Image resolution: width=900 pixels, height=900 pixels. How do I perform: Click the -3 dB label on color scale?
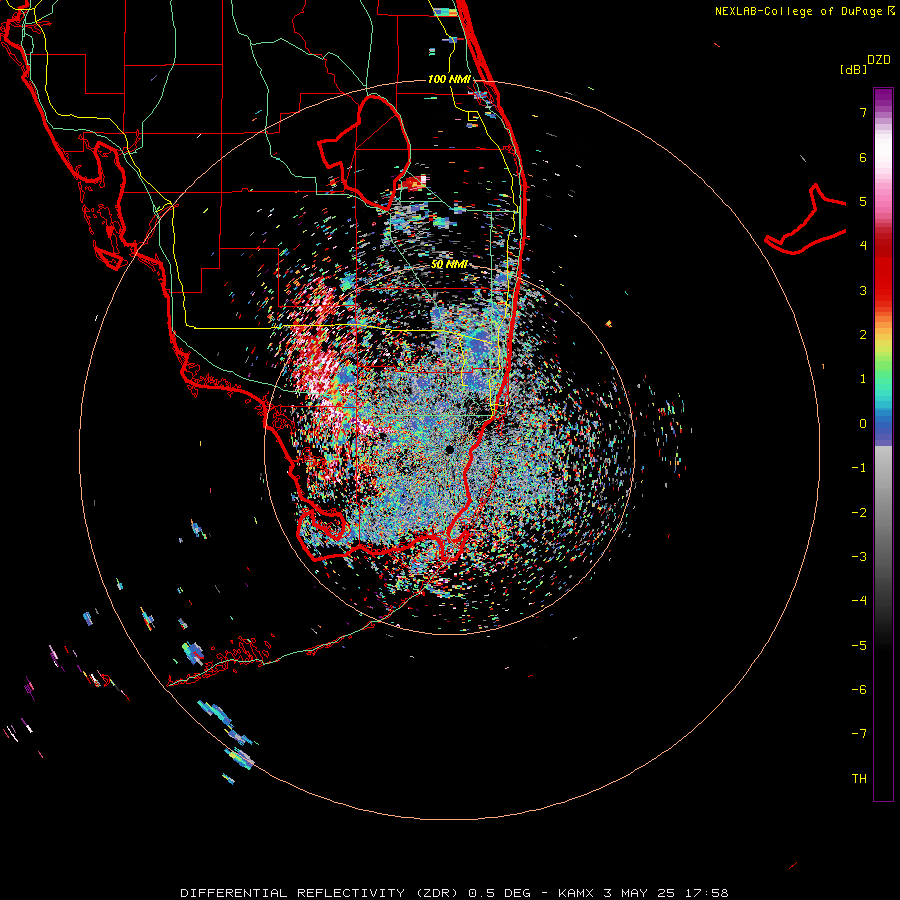tap(859, 556)
